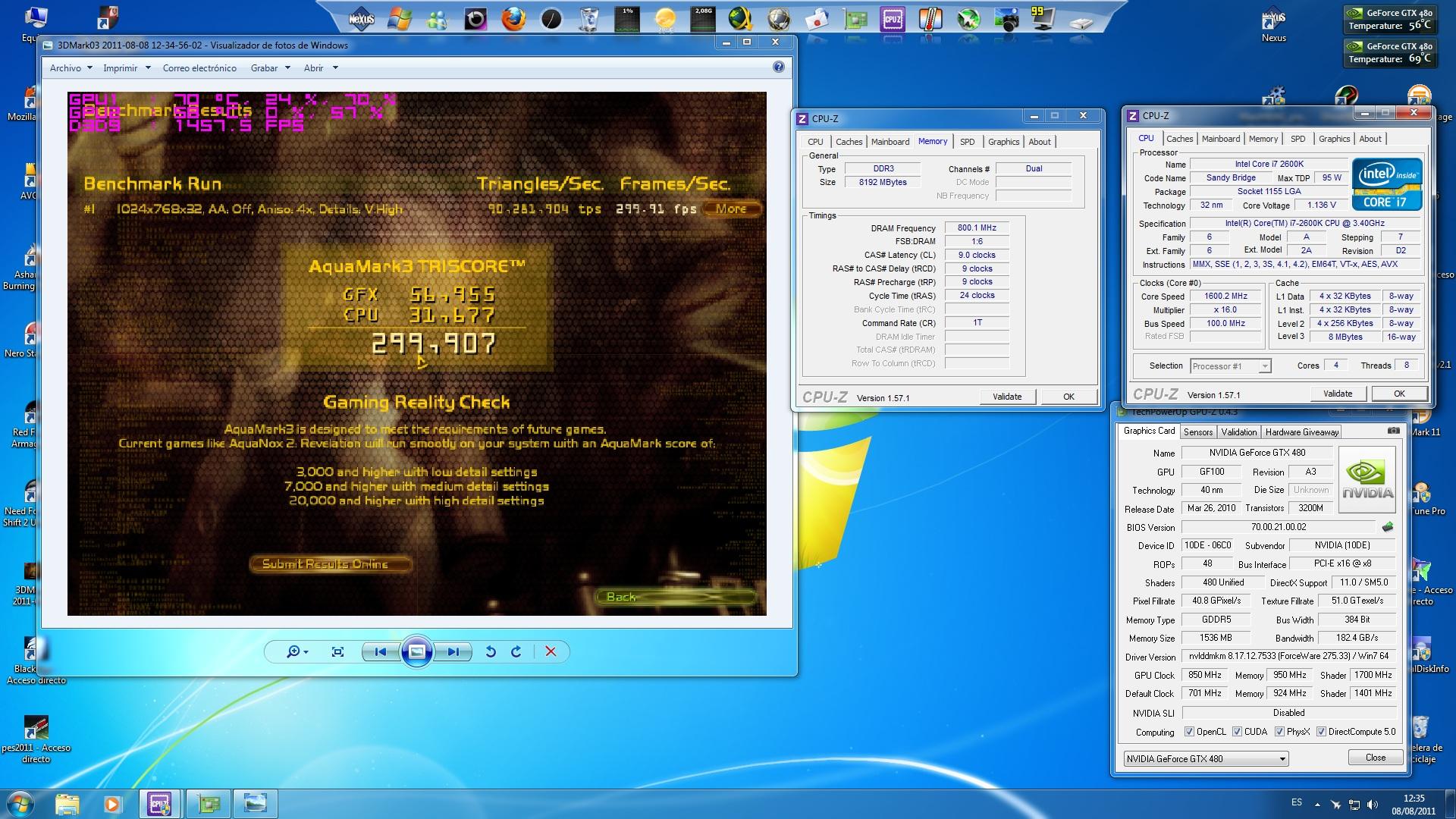This screenshot has height=819, width=1456.
Task: Switch to Mainboard tab in Memory CPU-Z window
Action: pos(890,142)
